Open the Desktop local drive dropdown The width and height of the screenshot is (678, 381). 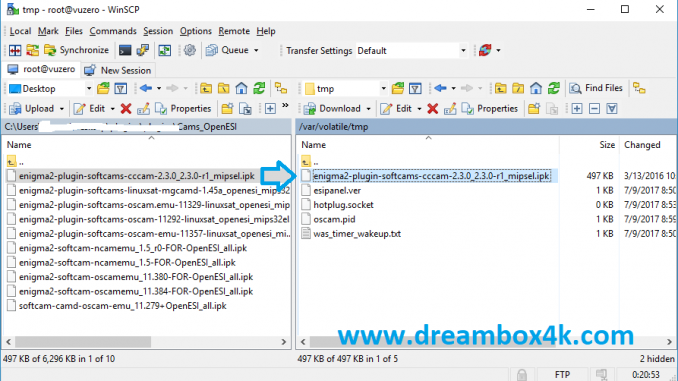click(x=89, y=89)
